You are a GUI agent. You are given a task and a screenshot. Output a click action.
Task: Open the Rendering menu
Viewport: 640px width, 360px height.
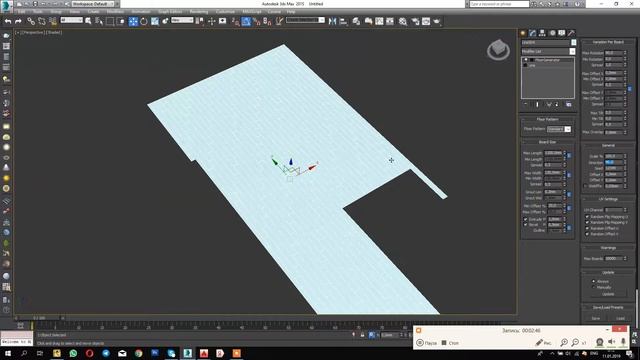coord(199,12)
